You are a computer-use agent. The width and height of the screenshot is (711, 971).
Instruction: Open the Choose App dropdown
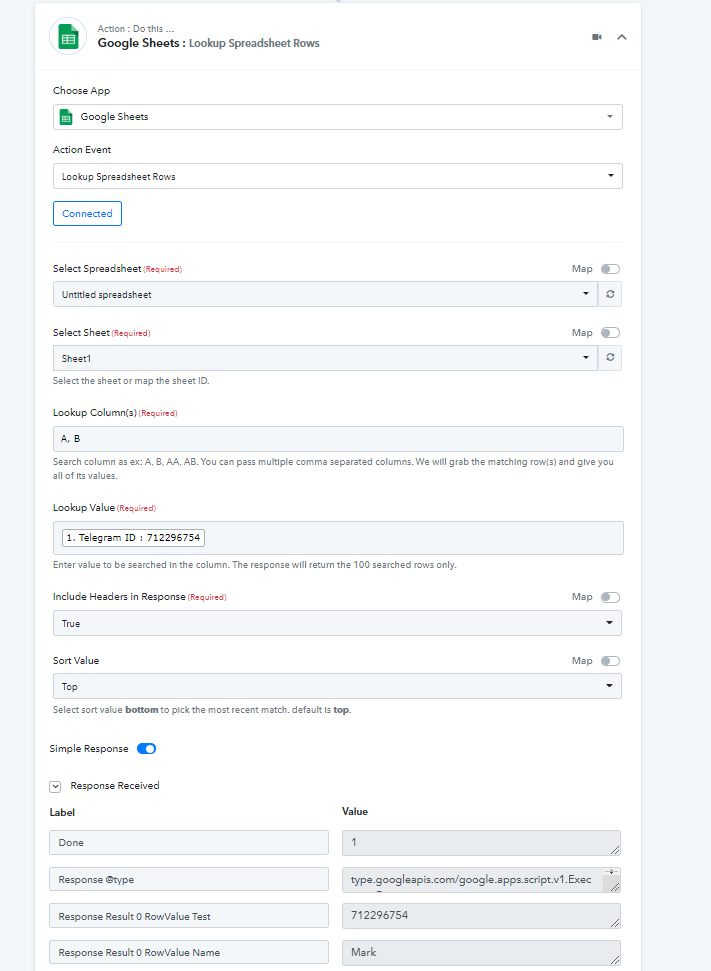[338, 117]
